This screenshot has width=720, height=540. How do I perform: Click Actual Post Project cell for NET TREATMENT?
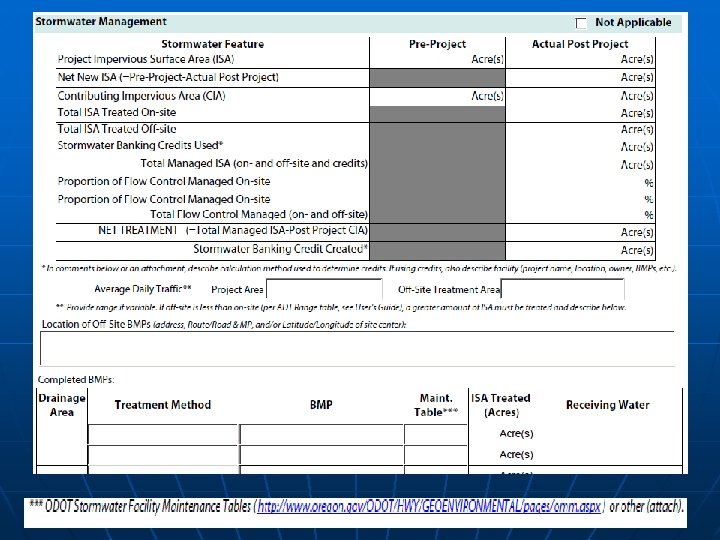tap(580, 232)
